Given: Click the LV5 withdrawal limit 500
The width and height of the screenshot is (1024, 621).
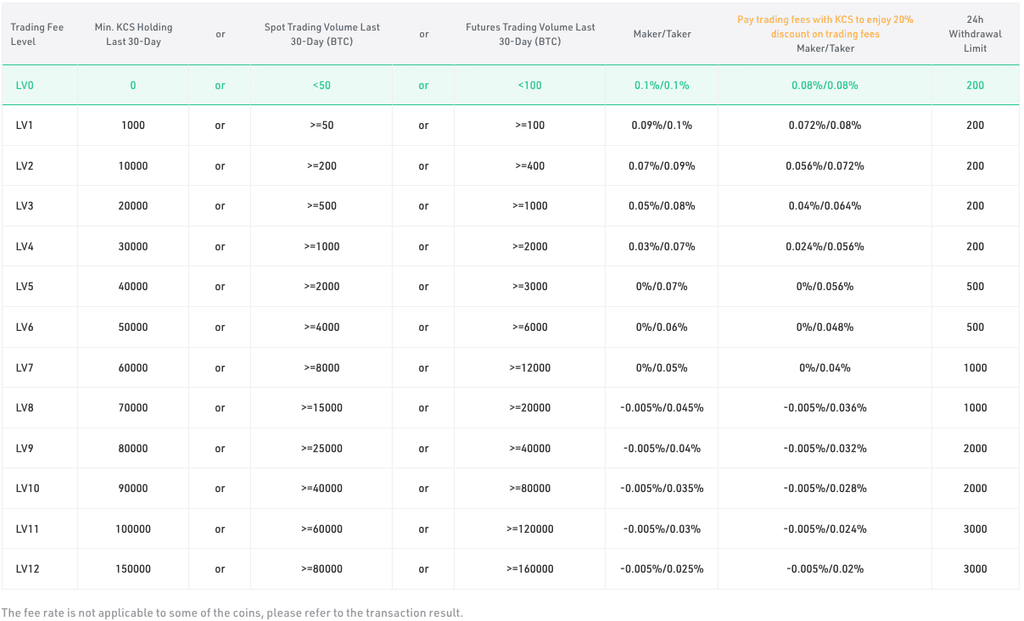Looking at the screenshot, I should coord(975,287).
